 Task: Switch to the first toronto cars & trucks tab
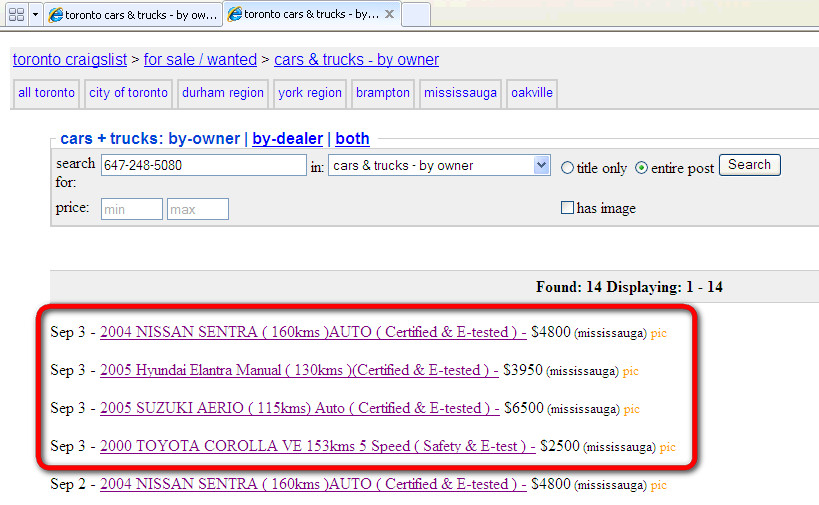(133, 15)
